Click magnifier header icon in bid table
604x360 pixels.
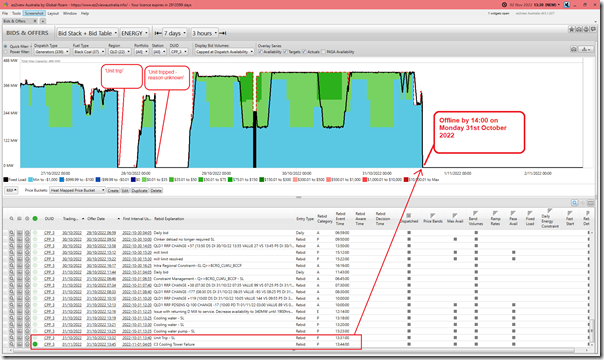tap(12, 219)
